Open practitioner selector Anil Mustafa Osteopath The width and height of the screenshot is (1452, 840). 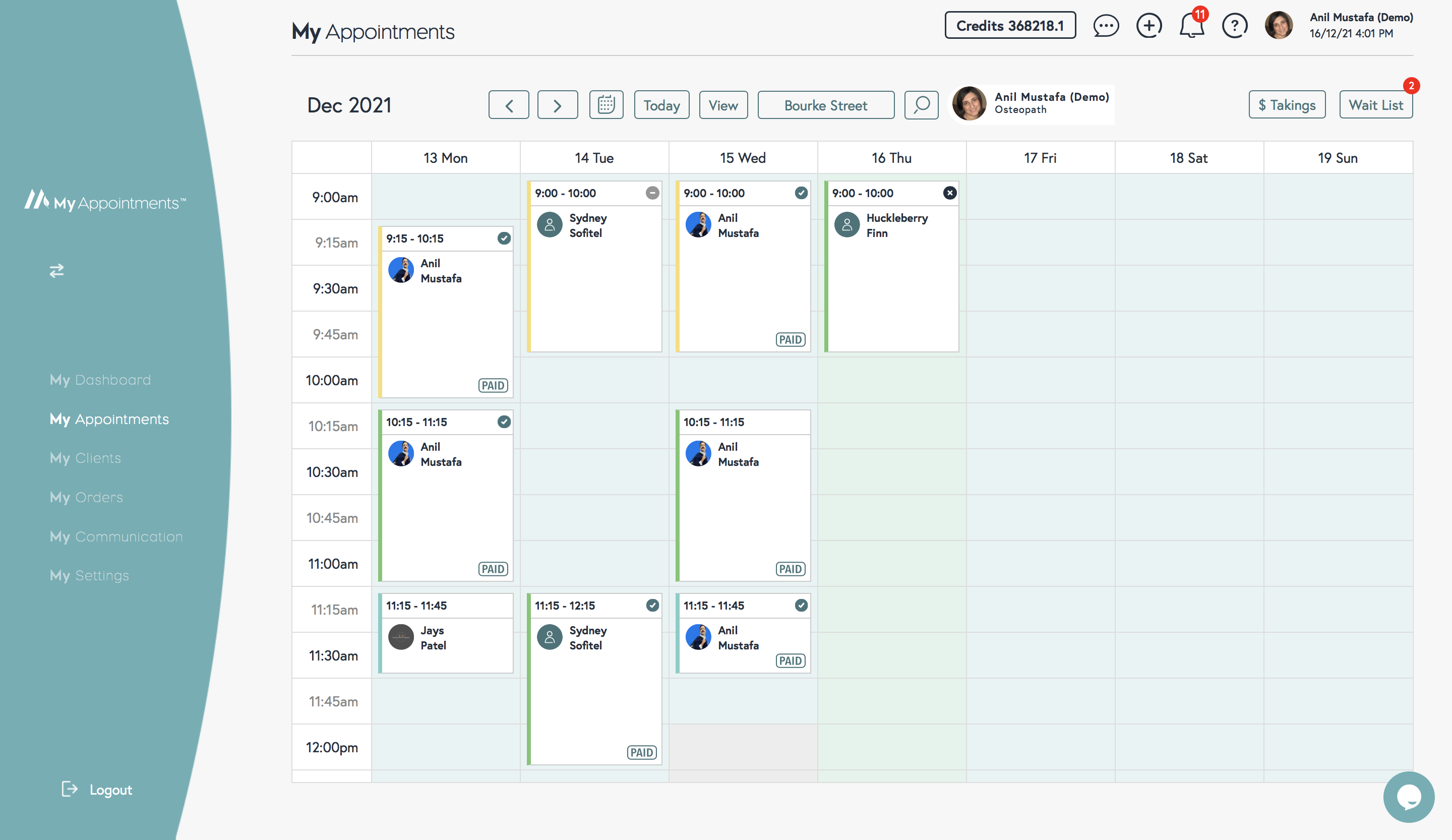tap(1032, 104)
